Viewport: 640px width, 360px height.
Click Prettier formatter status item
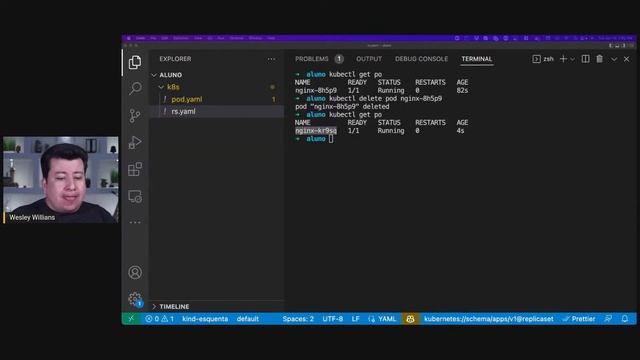click(x=579, y=319)
